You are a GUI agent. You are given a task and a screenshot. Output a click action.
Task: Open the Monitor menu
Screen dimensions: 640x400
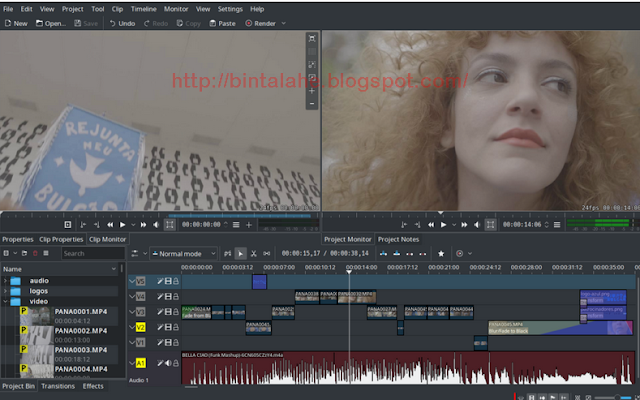tap(176, 9)
